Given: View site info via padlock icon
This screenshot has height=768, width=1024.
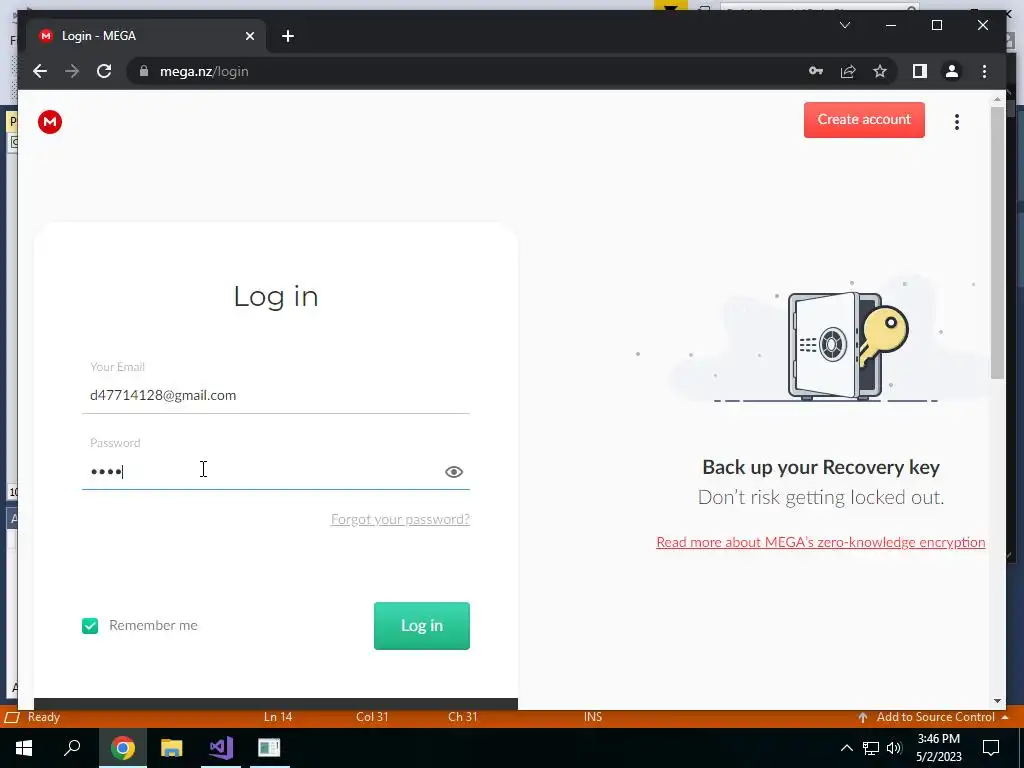Looking at the screenshot, I should point(144,71).
